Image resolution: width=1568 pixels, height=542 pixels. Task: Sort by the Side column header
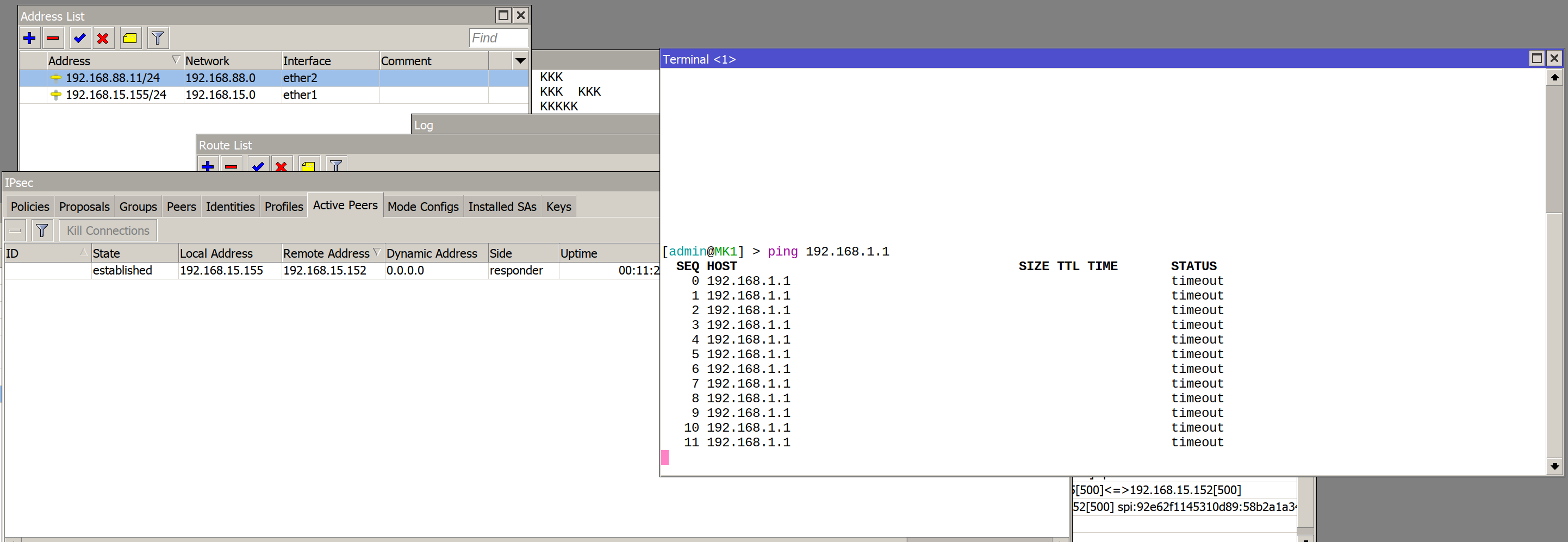524,254
